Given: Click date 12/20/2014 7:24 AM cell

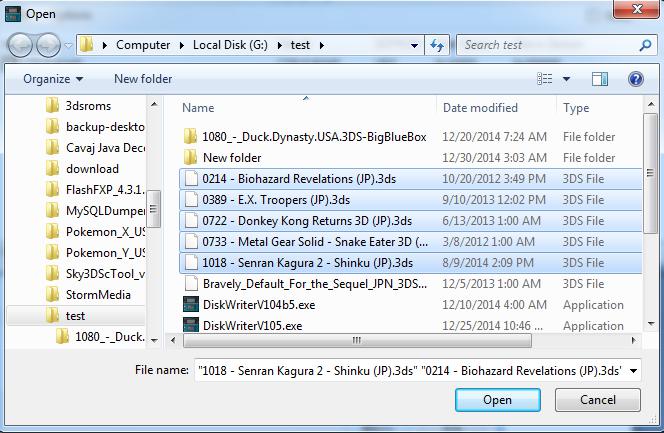Looking at the screenshot, I should pos(494,137).
